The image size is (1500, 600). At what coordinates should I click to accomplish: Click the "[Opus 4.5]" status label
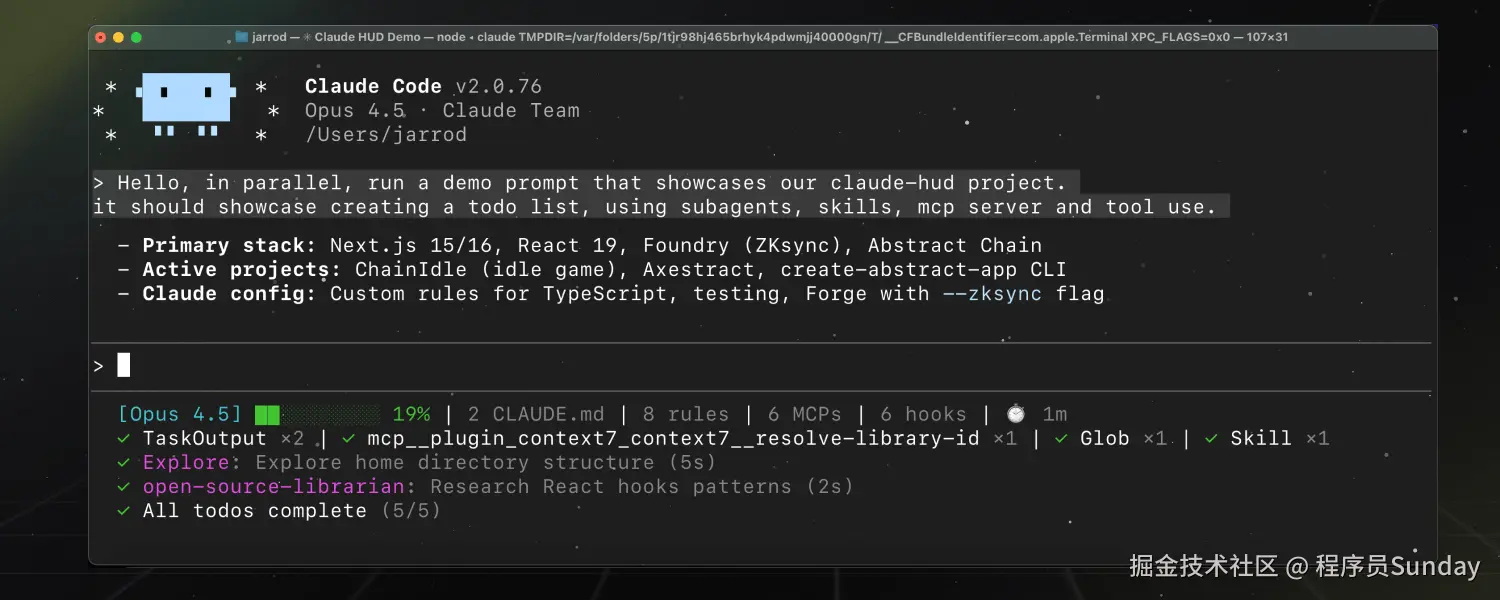click(180, 414)
